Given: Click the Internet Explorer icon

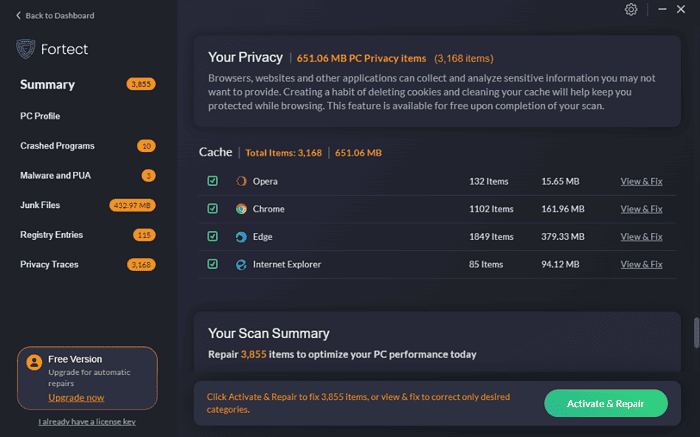Looking at the screenshot, I should (x=241, y=264).
